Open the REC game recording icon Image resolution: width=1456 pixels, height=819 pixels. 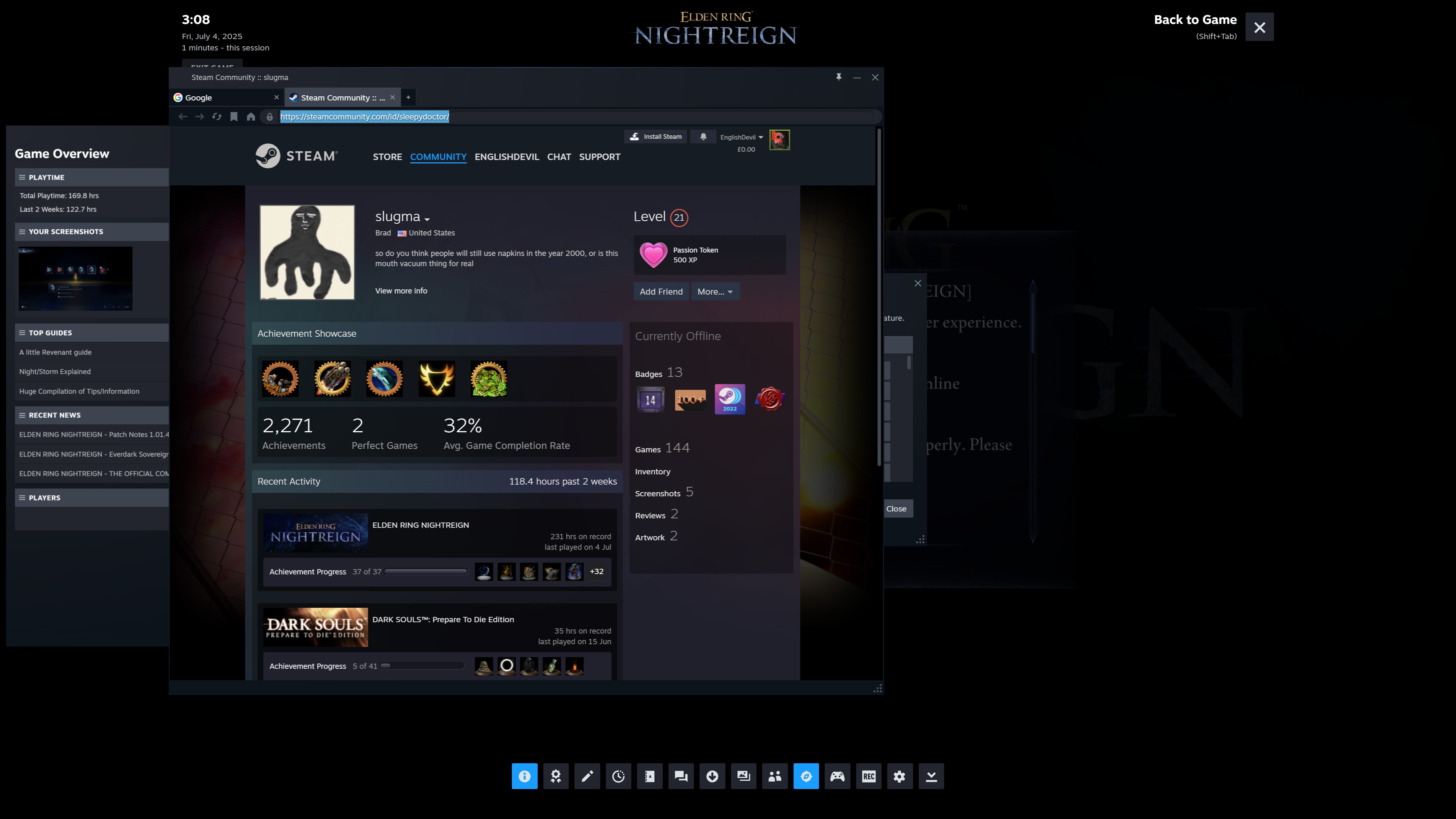869,776
